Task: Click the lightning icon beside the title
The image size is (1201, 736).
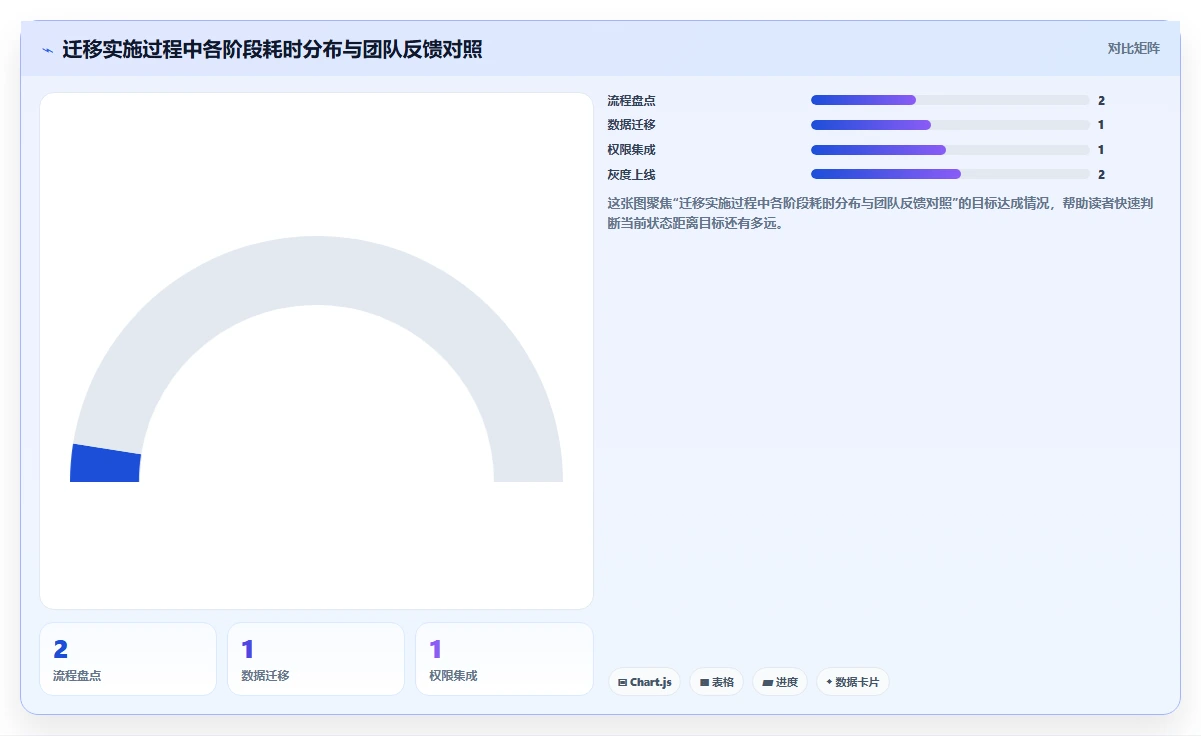Action: tap(48, 50)
